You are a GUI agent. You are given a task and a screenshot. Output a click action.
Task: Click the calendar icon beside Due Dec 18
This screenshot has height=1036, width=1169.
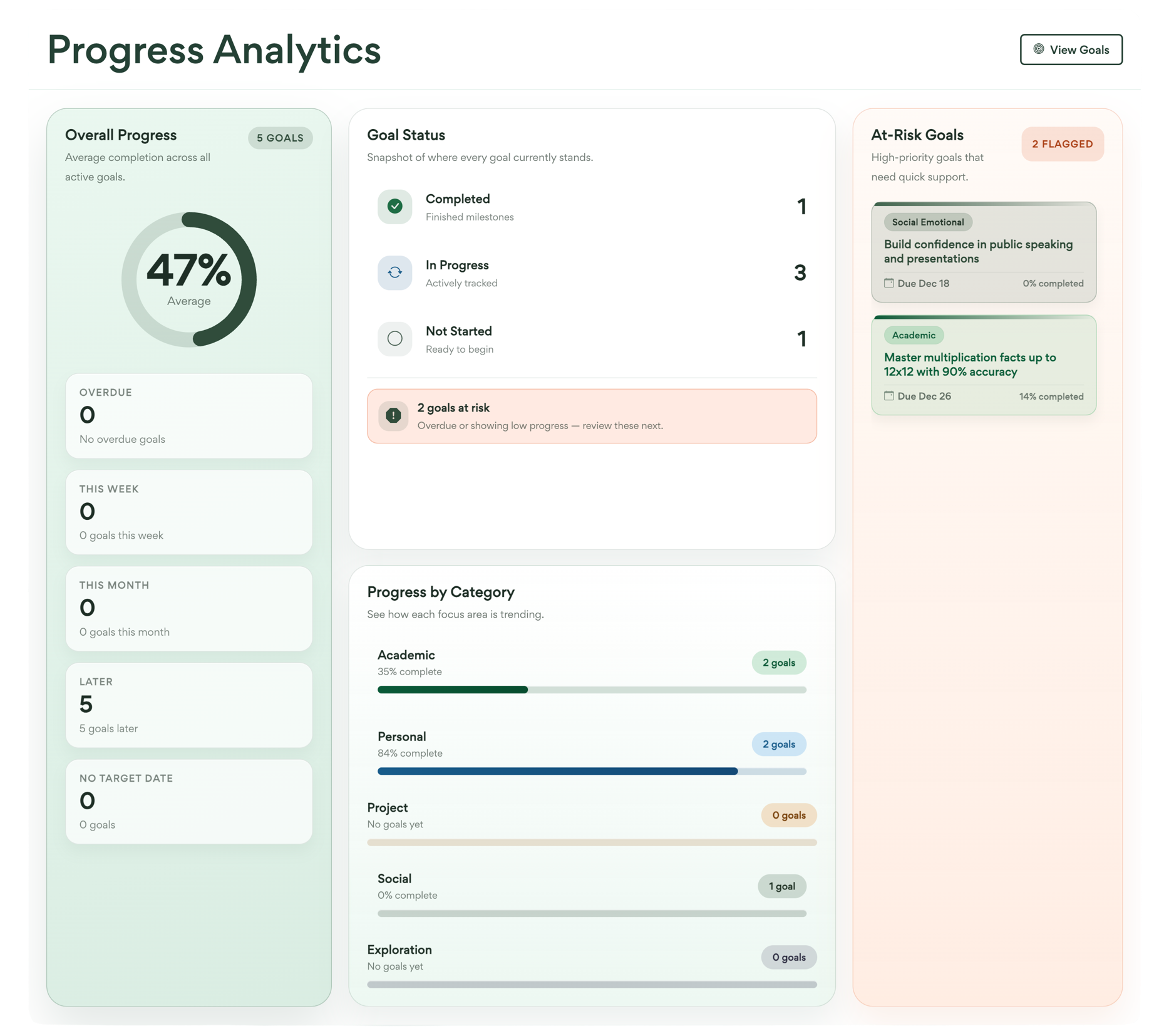pyautogui.click(x=888, y=283)
